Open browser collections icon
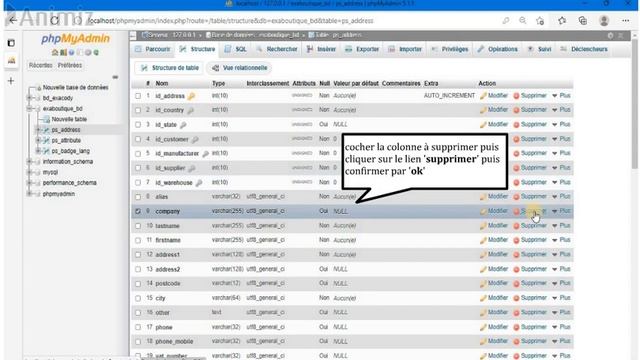This screenshot has height=360, width=640. tap(583, 20)
